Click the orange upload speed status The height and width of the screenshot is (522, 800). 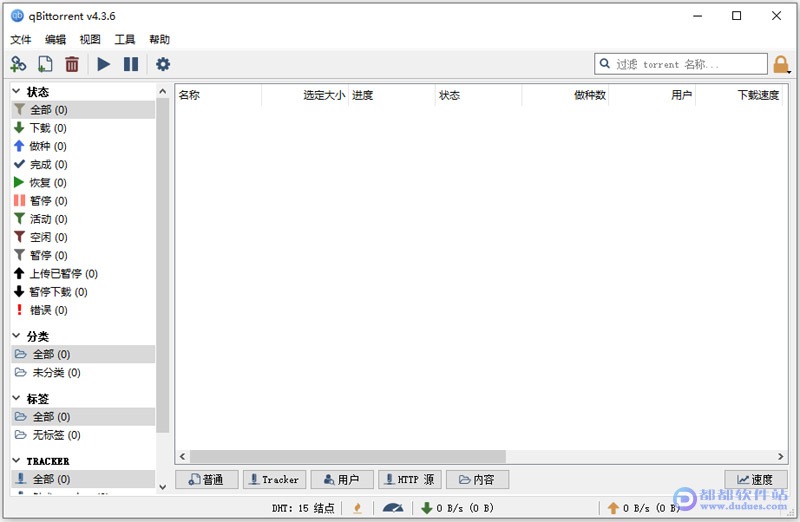click(644, 508)
